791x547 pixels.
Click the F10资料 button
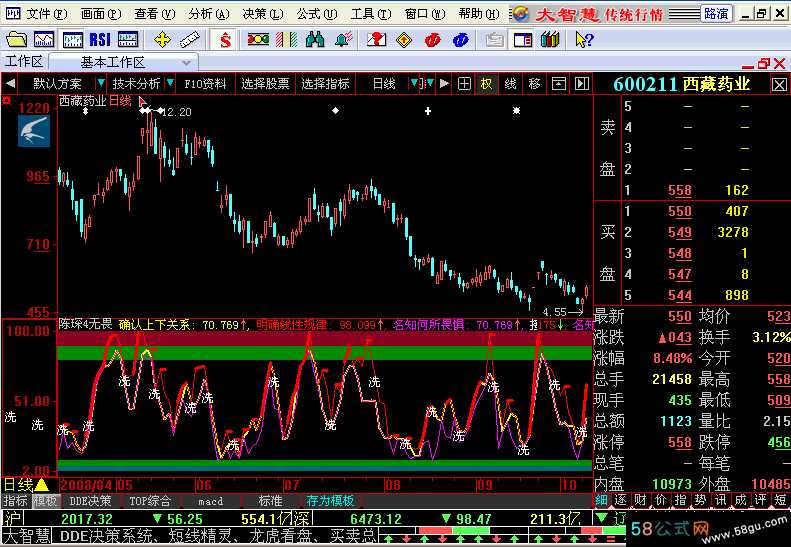[x=205, y=84]
